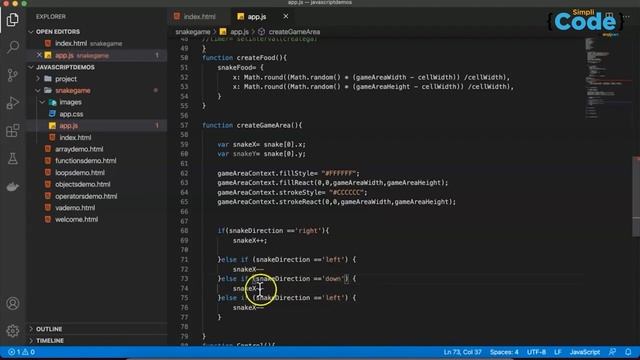Click snakegame in the breadcrumb
The height and width of the screenshot is (360, 640).
[x=193, y=32]
